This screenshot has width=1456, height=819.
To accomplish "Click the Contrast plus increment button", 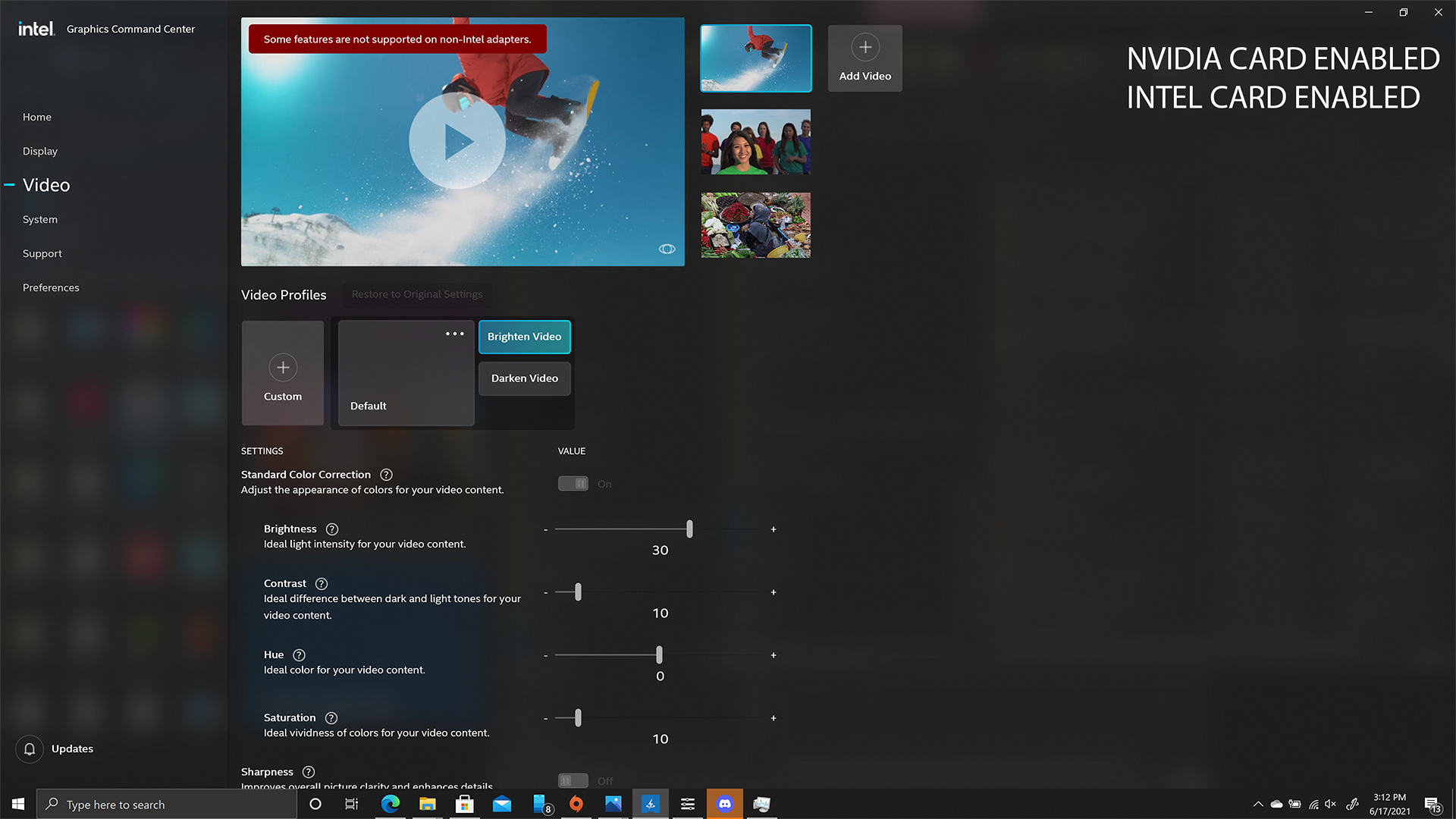I will [773, 592].
